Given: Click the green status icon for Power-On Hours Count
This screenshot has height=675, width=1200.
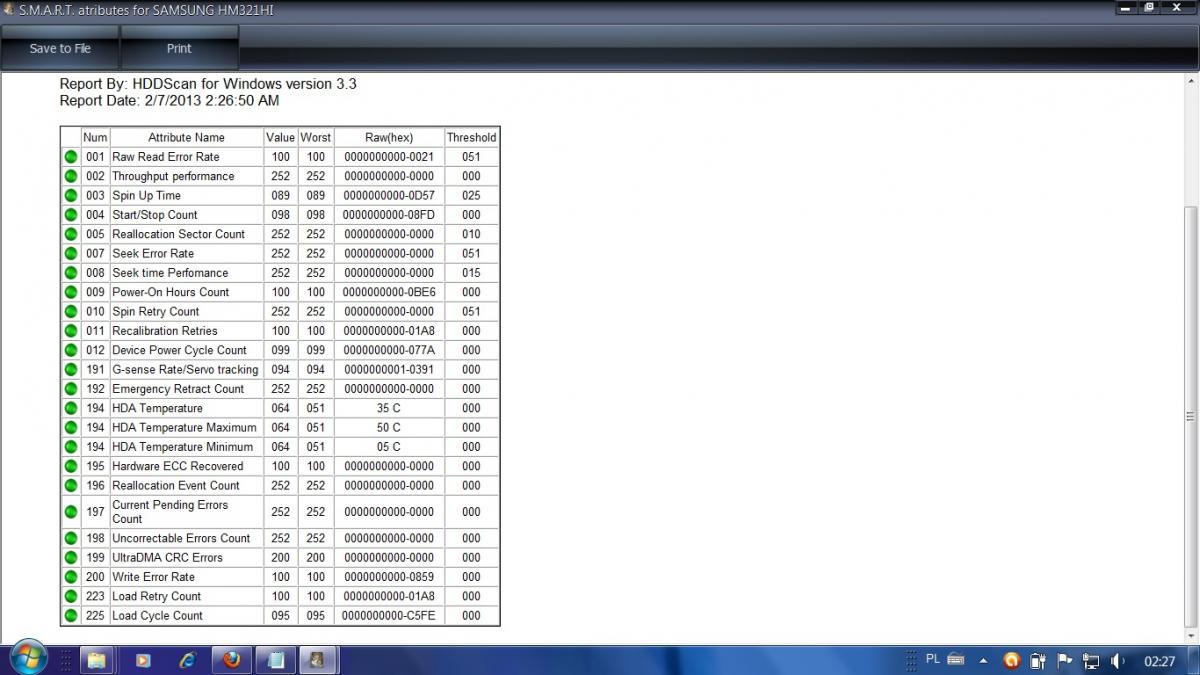Looking at the screenshot, I should 71,292.
